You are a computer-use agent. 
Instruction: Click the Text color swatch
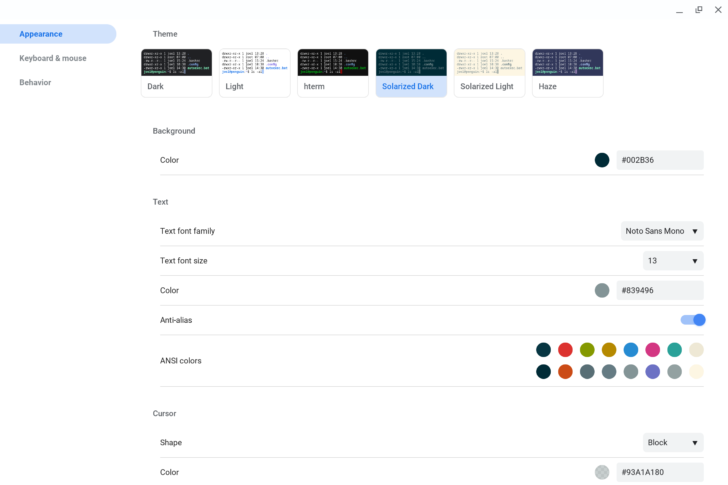pos(602,290)
